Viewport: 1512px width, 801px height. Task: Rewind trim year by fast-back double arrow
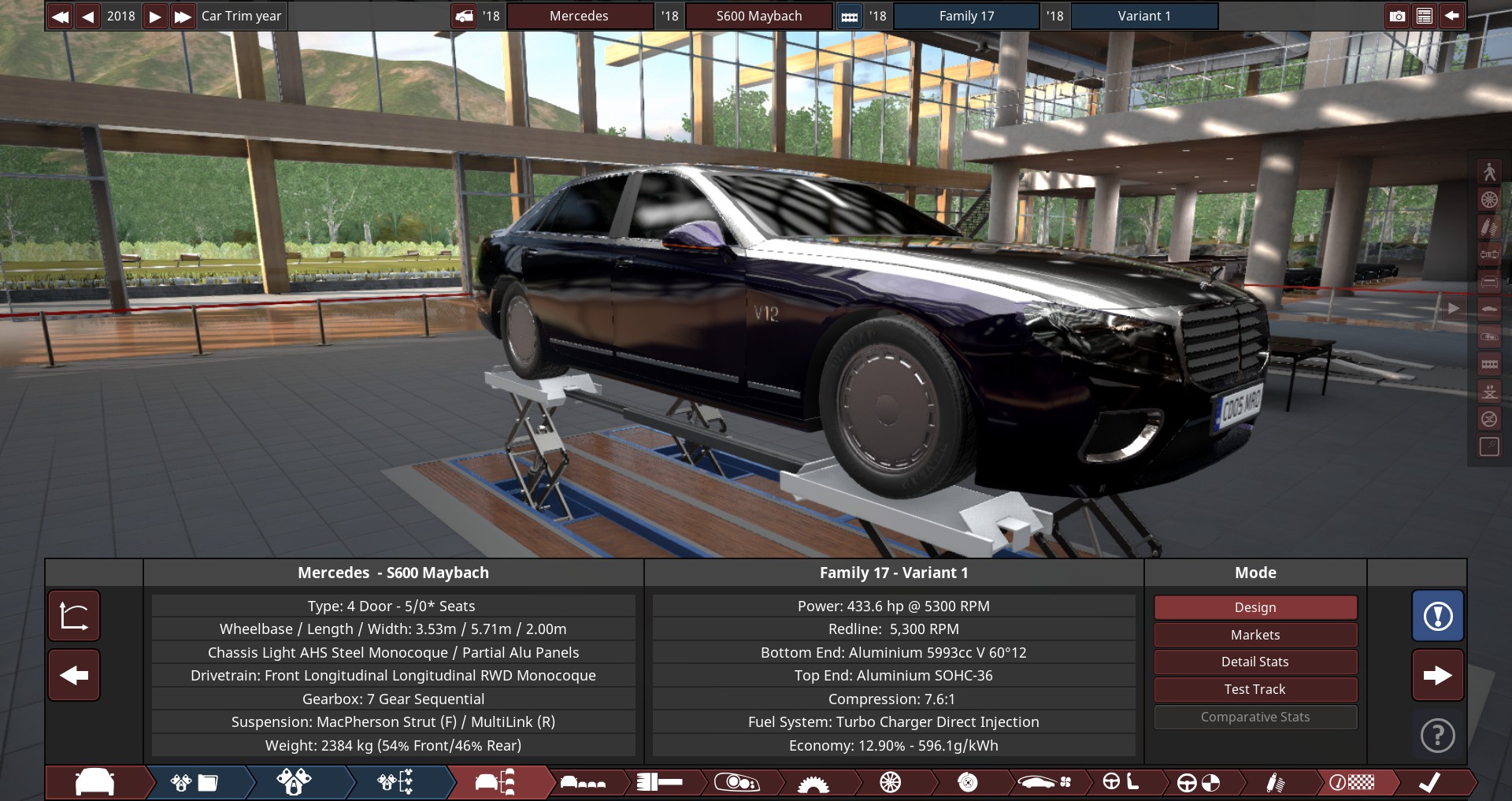point(60,16)
